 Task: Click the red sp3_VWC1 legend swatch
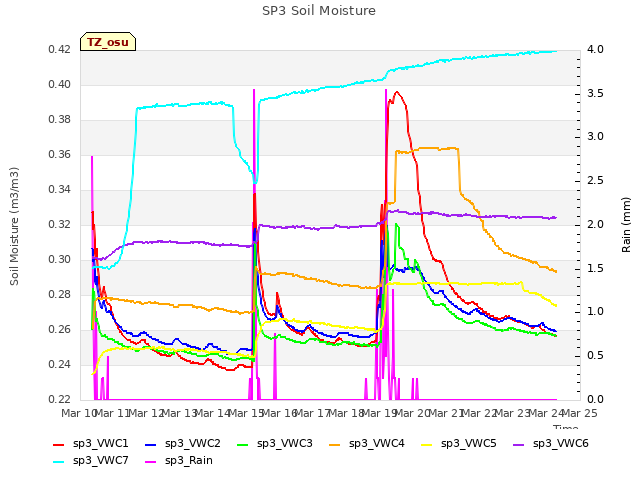pos(59,444)
